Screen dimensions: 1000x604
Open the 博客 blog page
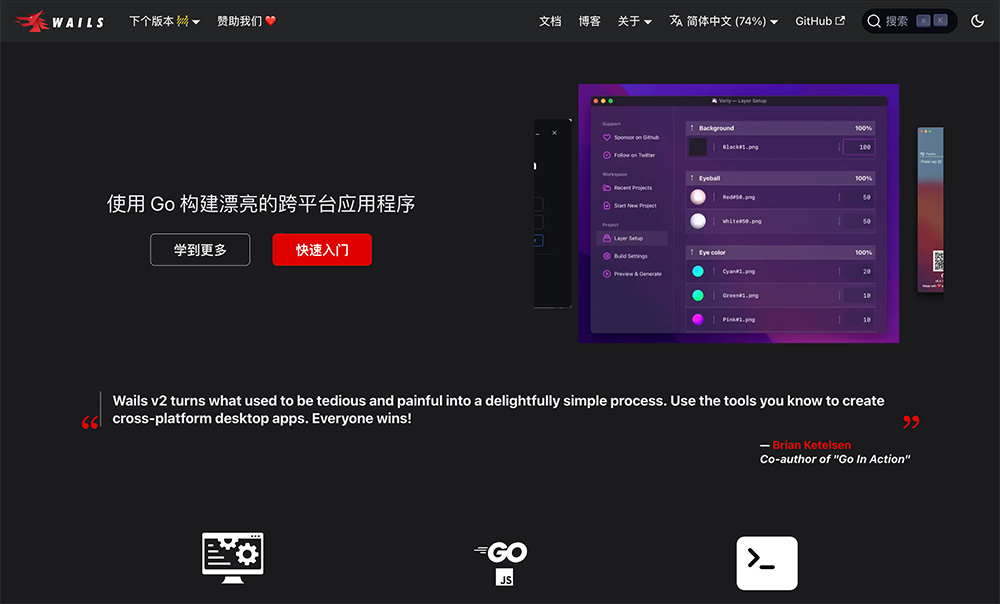tap(589, 21)
